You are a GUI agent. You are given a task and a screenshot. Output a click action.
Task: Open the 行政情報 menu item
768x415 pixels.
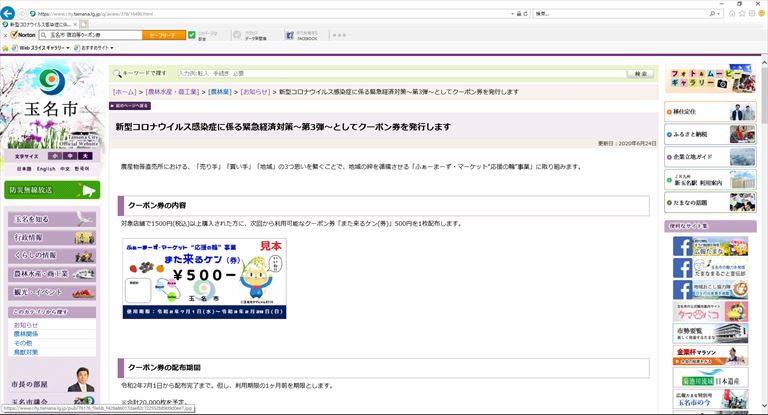point(51,237)
